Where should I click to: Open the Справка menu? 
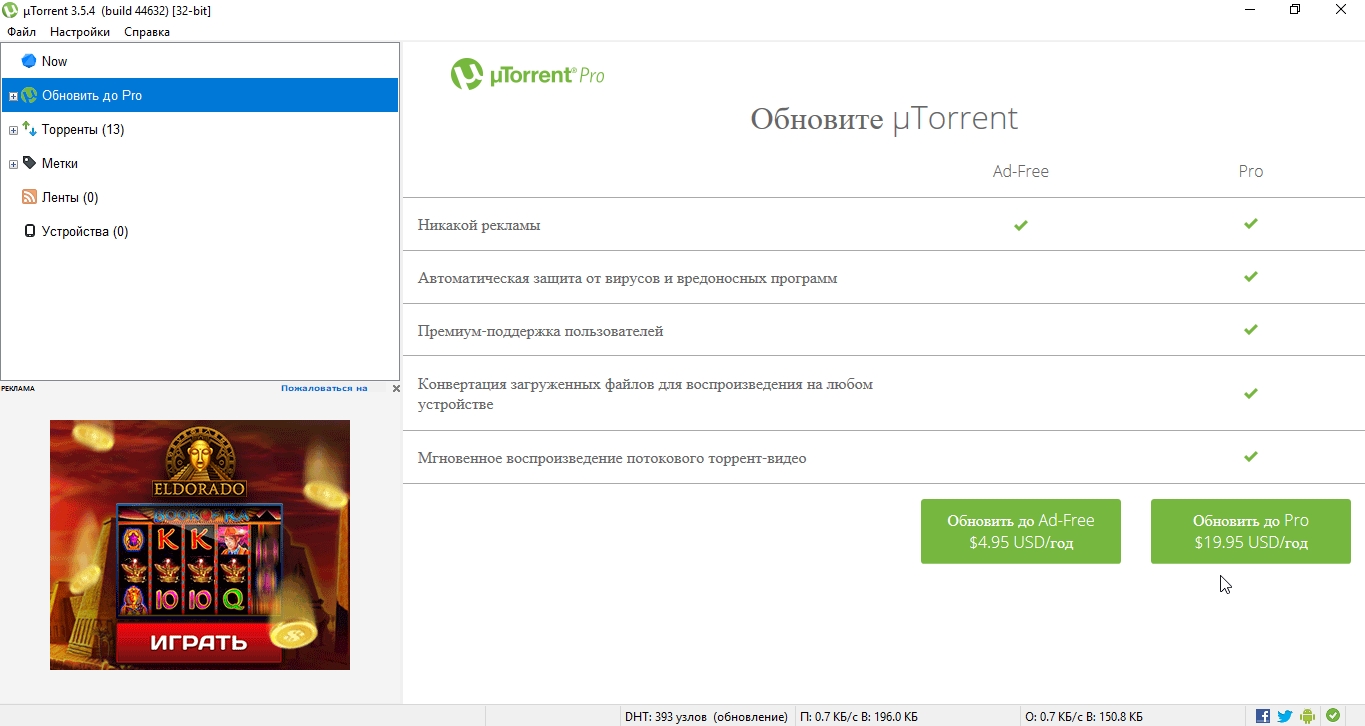[x=147, y=32]
